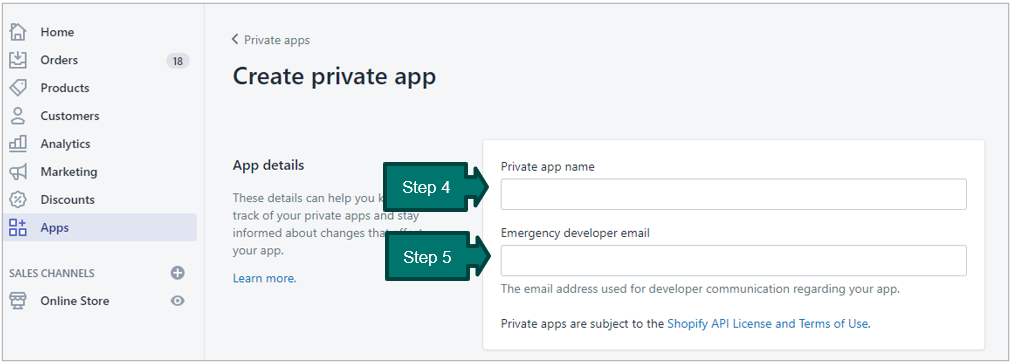Click the Products tag icon
1012x364 pixels.
pyautogui.click(x=18, y=88)
